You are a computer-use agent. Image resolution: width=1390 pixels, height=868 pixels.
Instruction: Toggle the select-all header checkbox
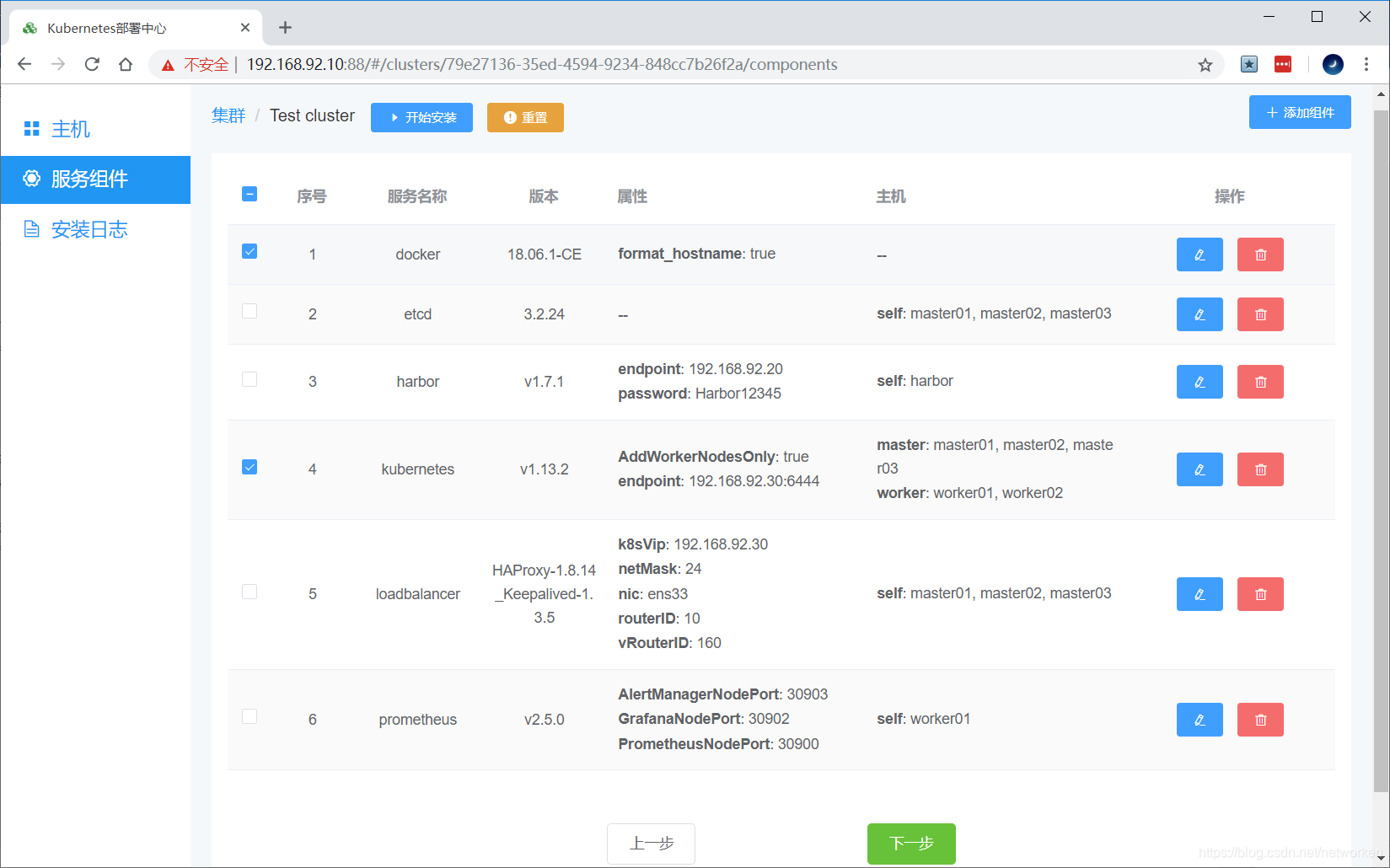(250, 194)
